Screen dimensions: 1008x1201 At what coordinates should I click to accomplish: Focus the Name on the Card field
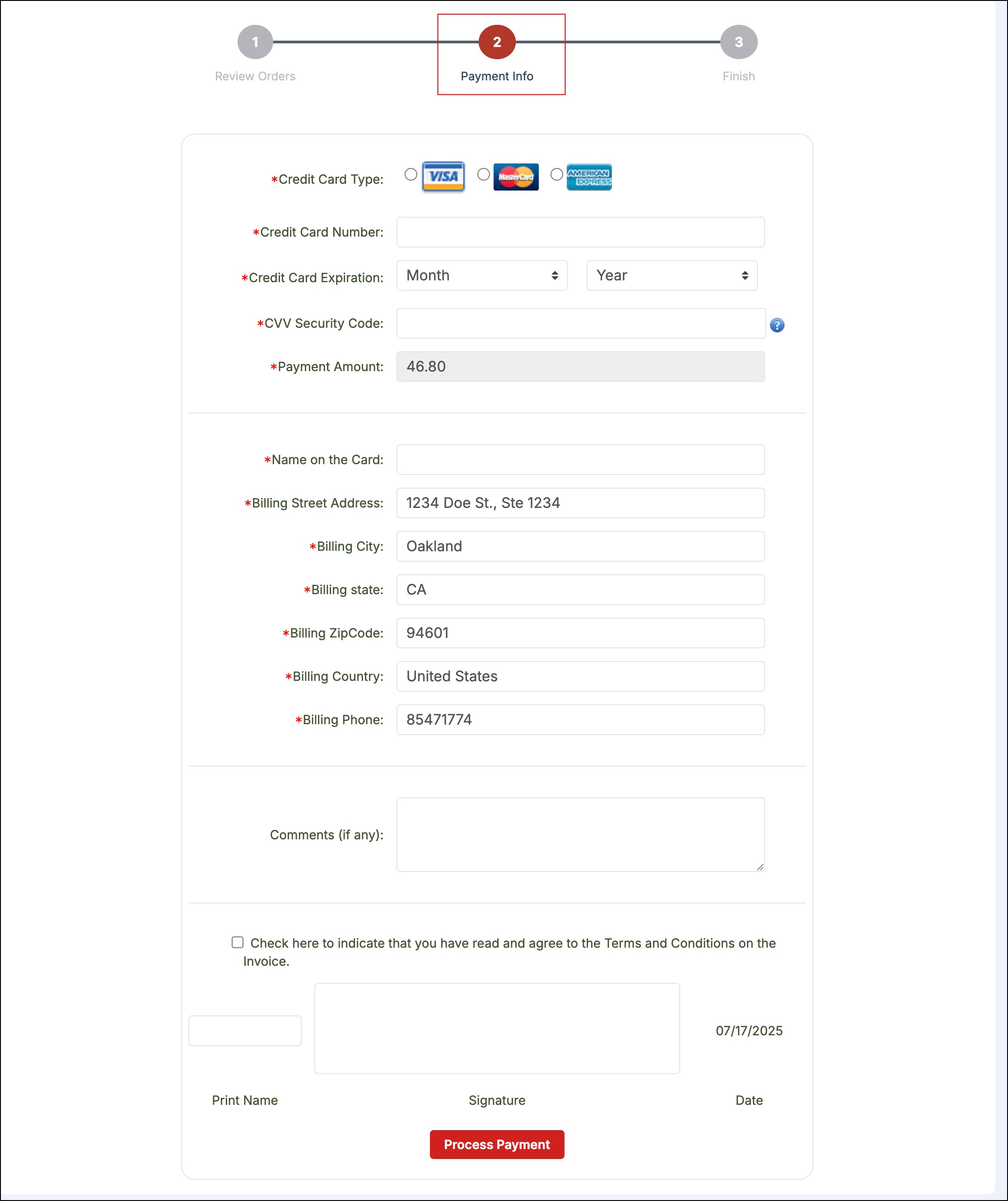(581, 459)
